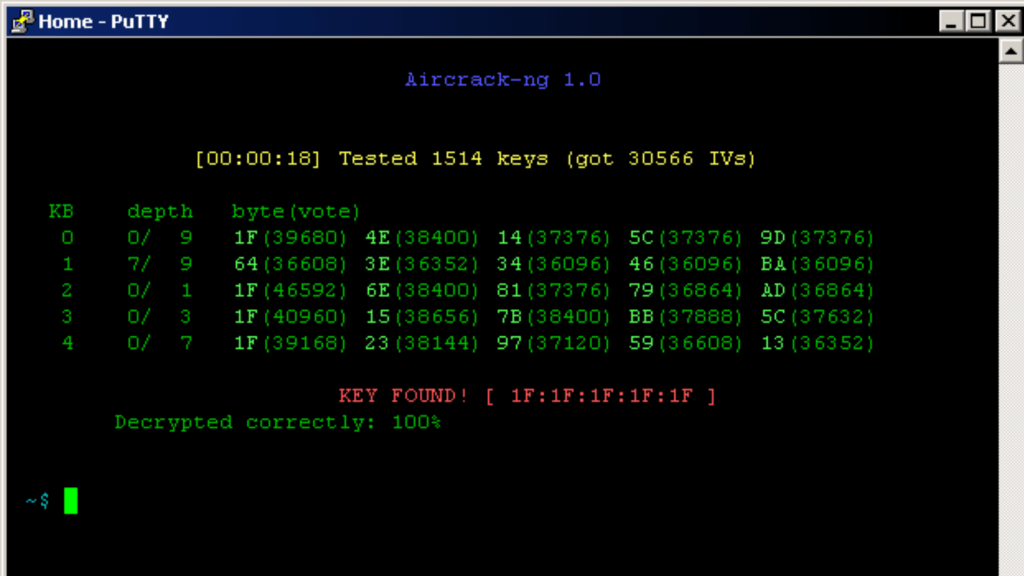Click the '(got 30566 IVs)' text
Viewport: 1024px width, 576px height.
661,159
